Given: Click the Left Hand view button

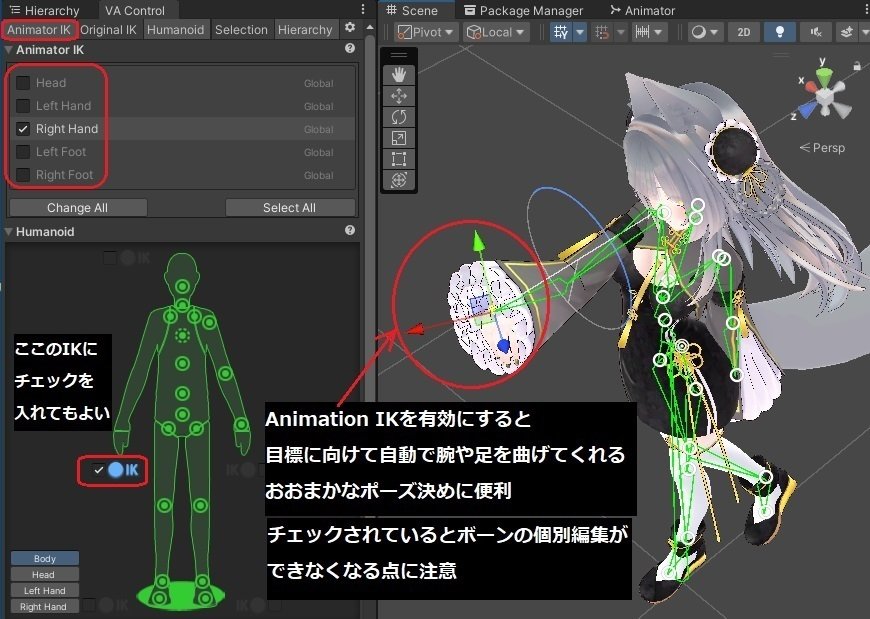Looking at the screenshot, I should click(x=45, y=591).
